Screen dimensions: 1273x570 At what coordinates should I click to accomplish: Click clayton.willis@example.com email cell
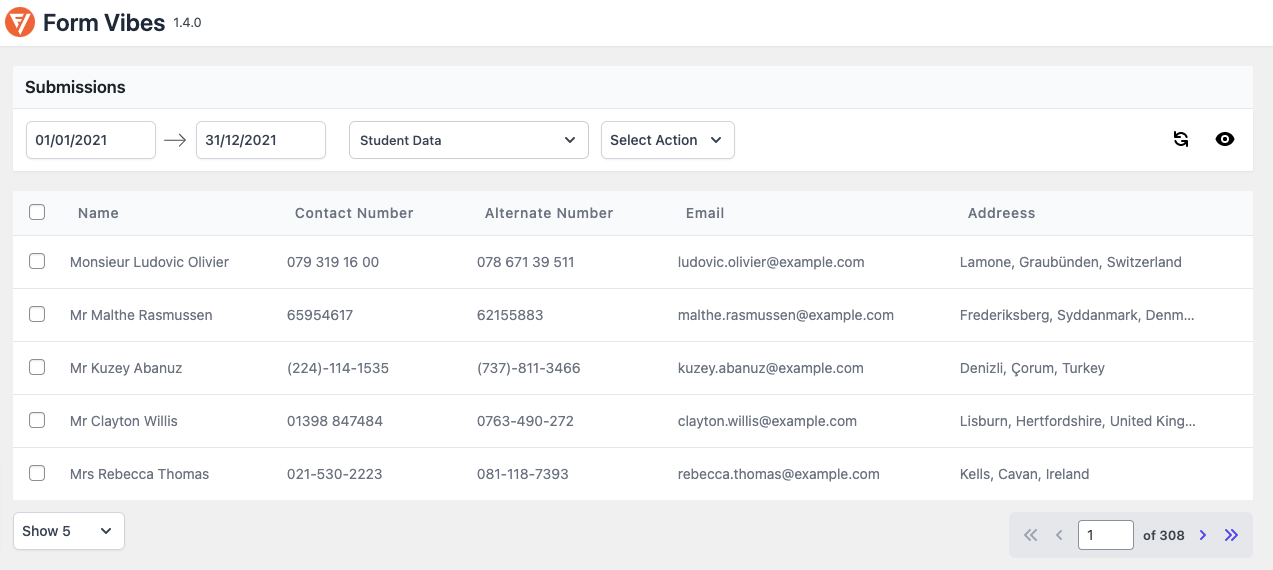tap(767, 421)
